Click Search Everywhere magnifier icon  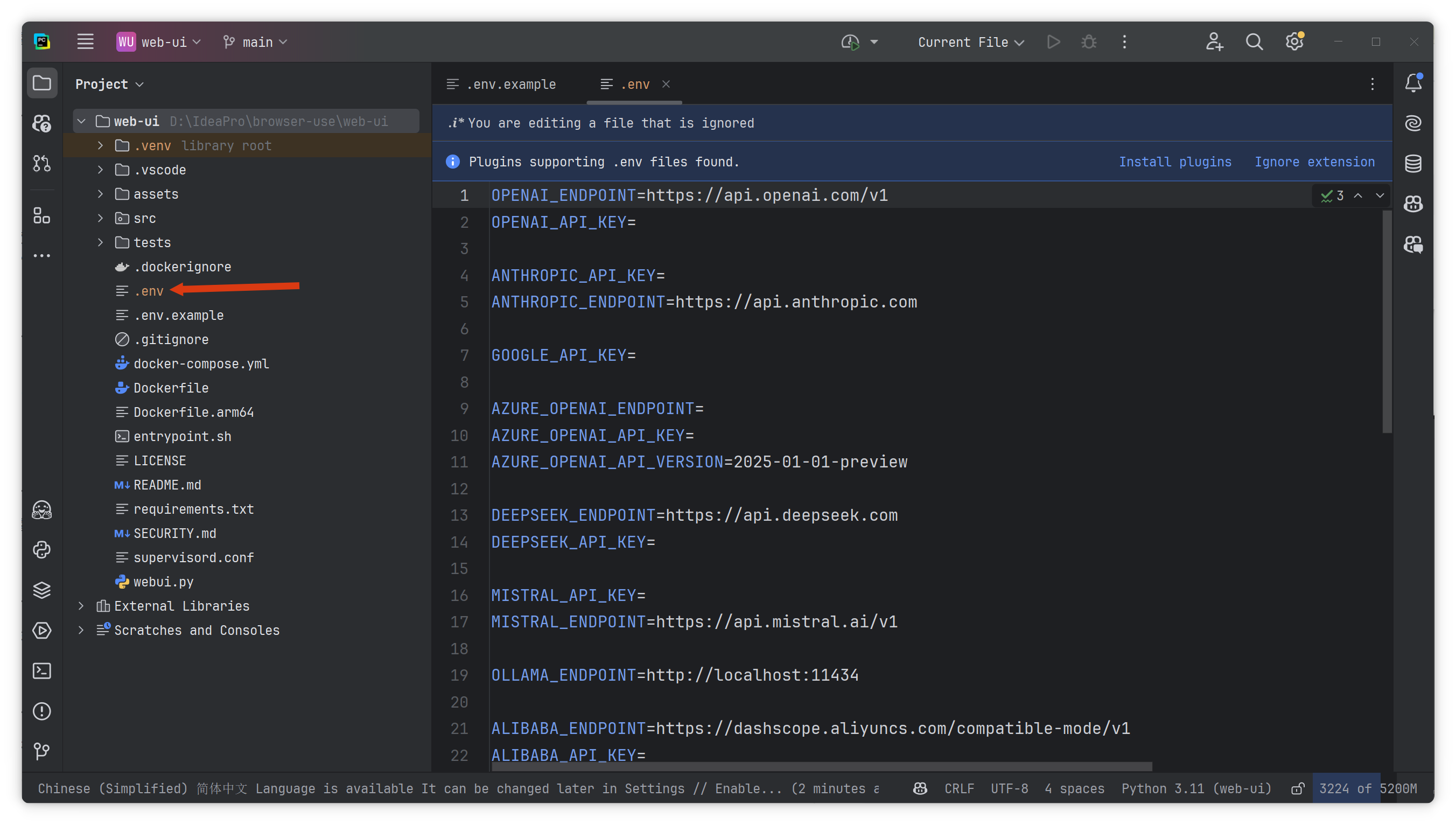(1254, 42)
